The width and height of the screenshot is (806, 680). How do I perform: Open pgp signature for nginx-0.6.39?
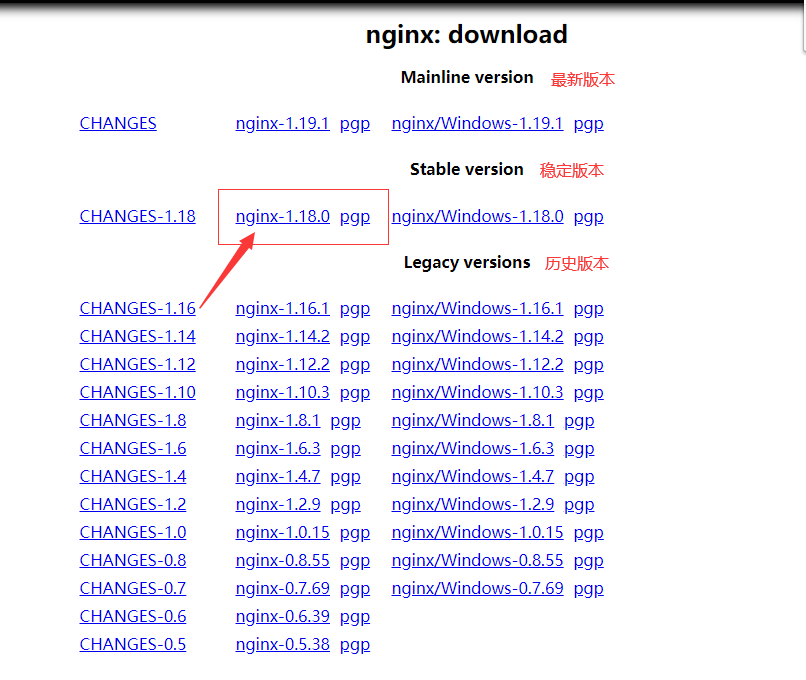click(x=355, y=617)
